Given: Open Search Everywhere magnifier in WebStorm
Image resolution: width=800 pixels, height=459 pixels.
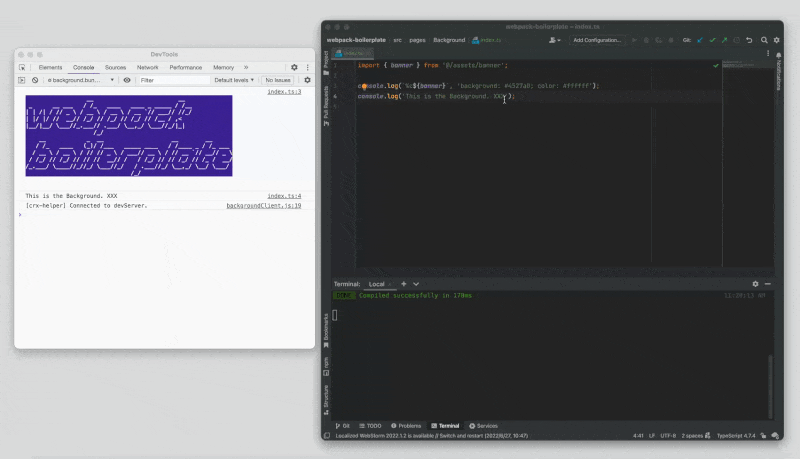Looking at the screenshot, I should (x=764, y=40).
